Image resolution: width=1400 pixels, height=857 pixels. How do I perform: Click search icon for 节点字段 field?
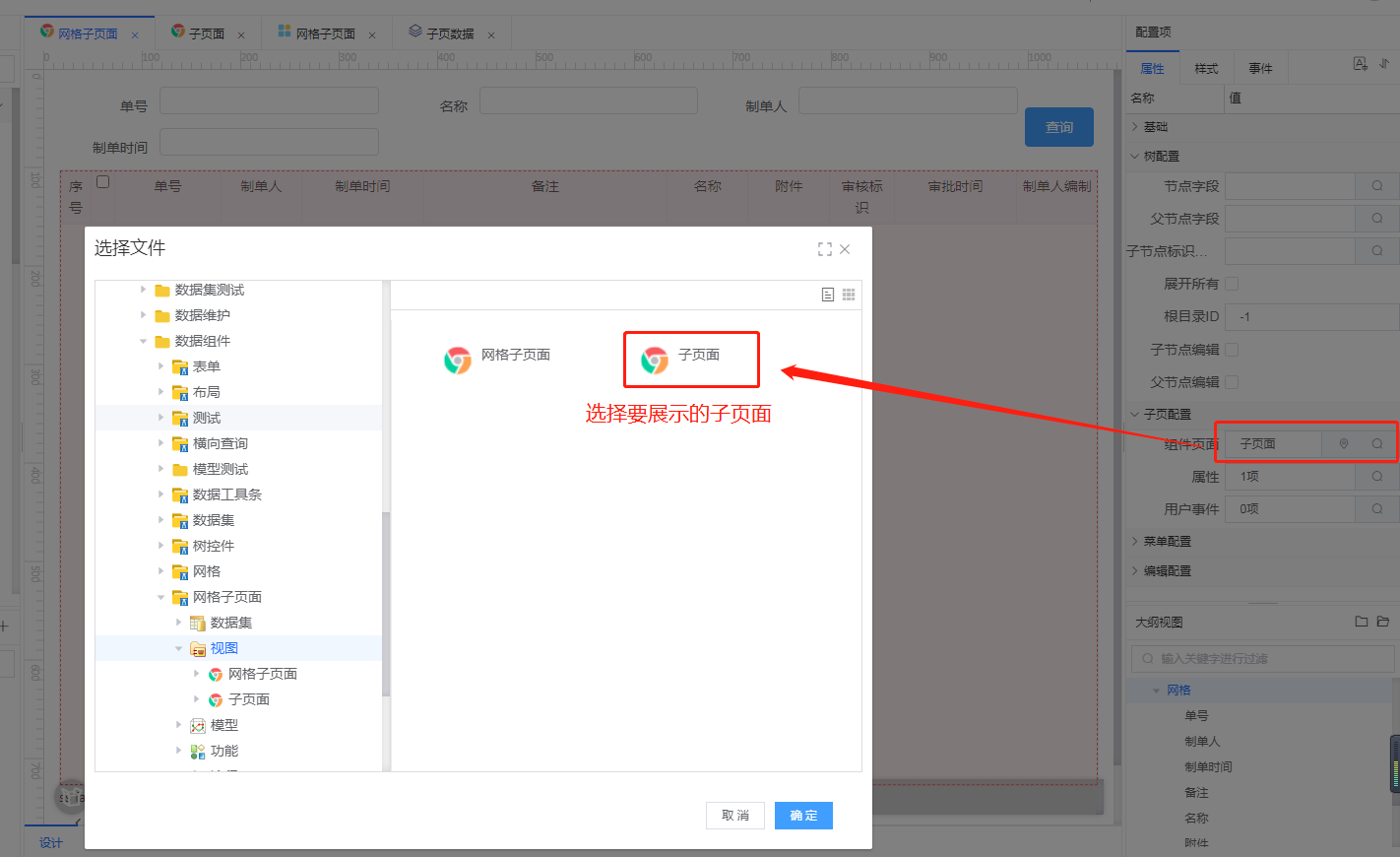(x=1377, y=186)
